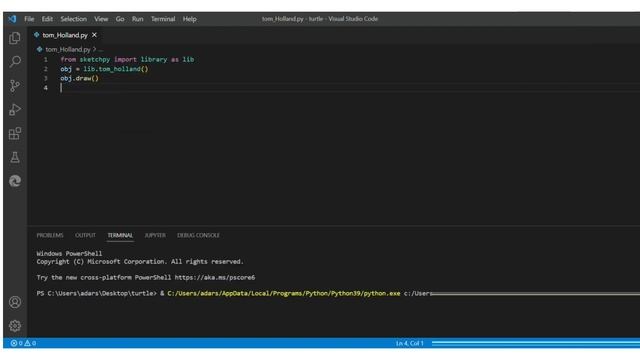Open the Edge browser tools icon

(15, 181)
